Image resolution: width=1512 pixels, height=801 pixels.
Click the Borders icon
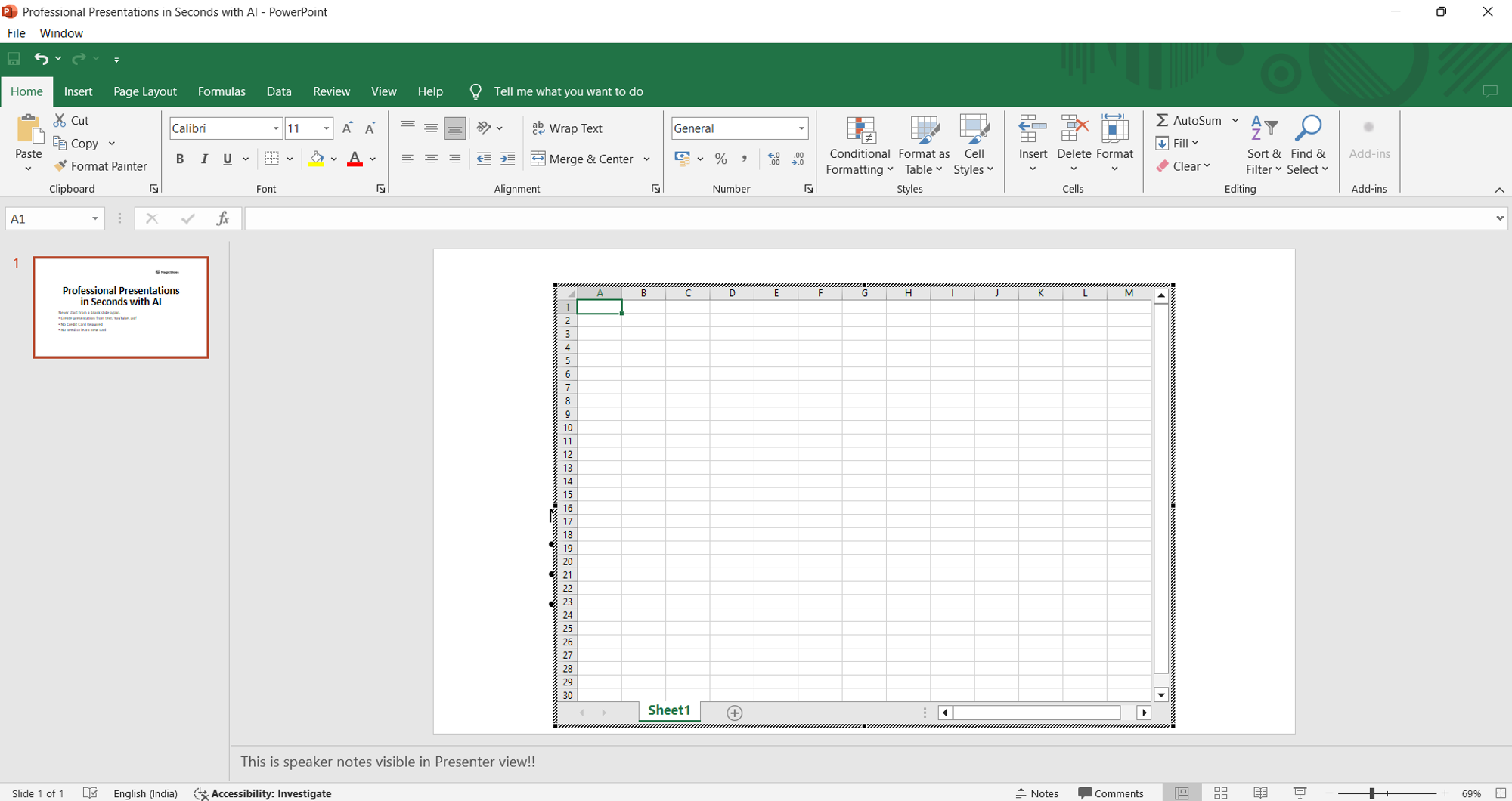click(x=272, y=159)
